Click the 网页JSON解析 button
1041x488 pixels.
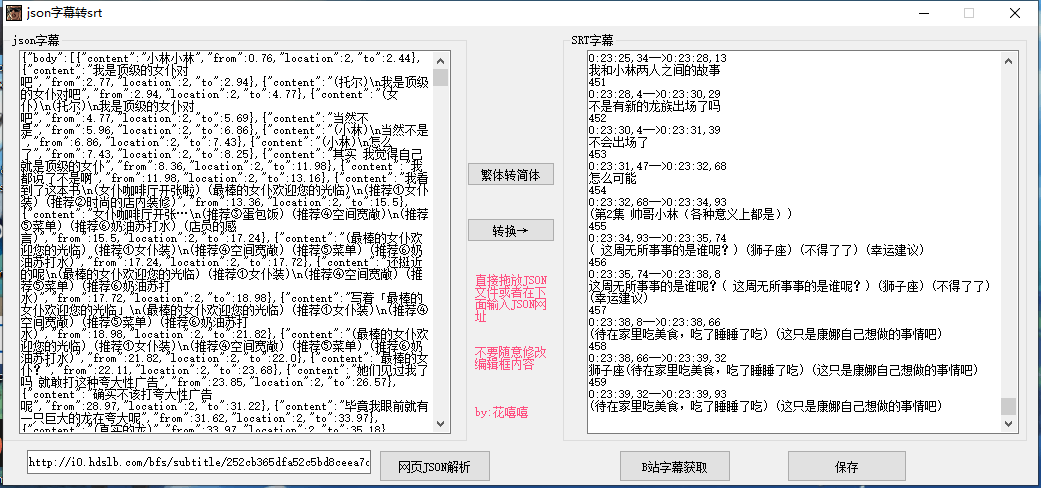point(434,466)
